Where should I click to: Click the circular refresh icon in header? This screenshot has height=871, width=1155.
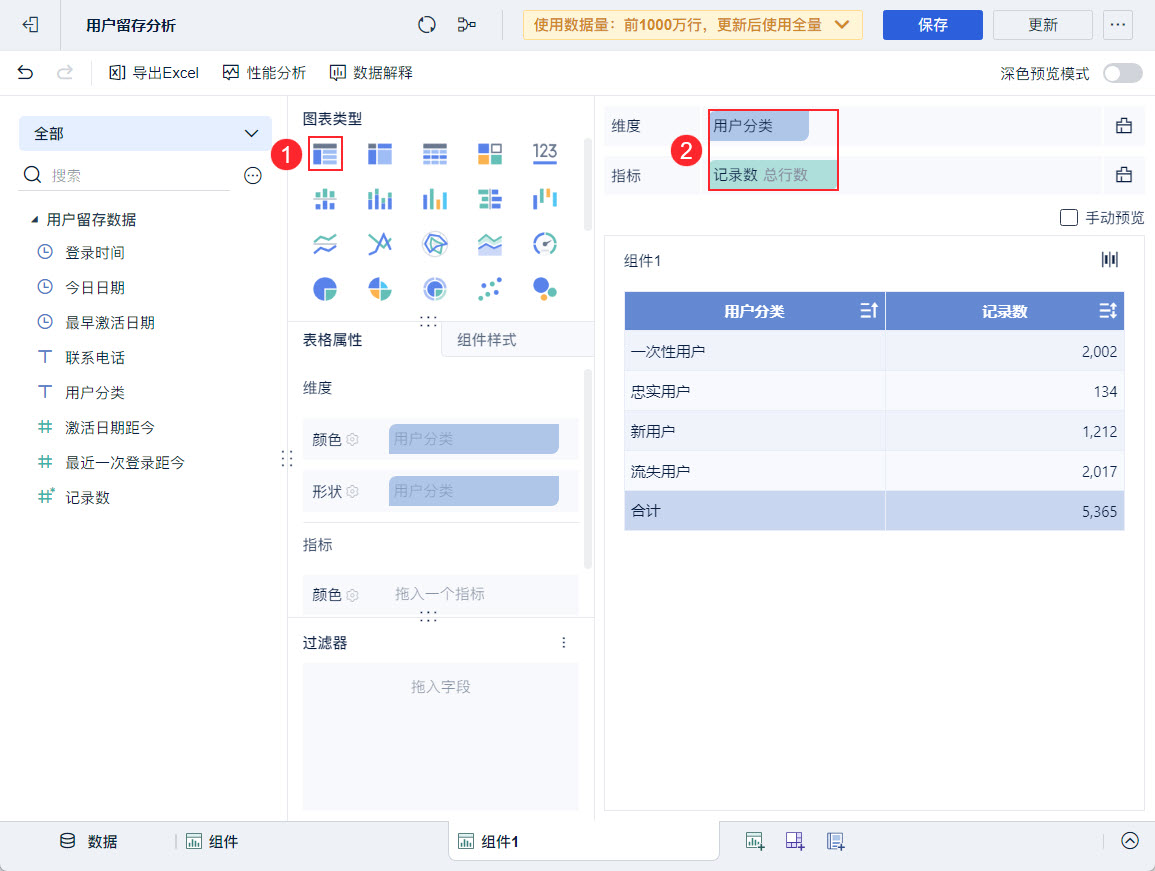click(426, 25)
